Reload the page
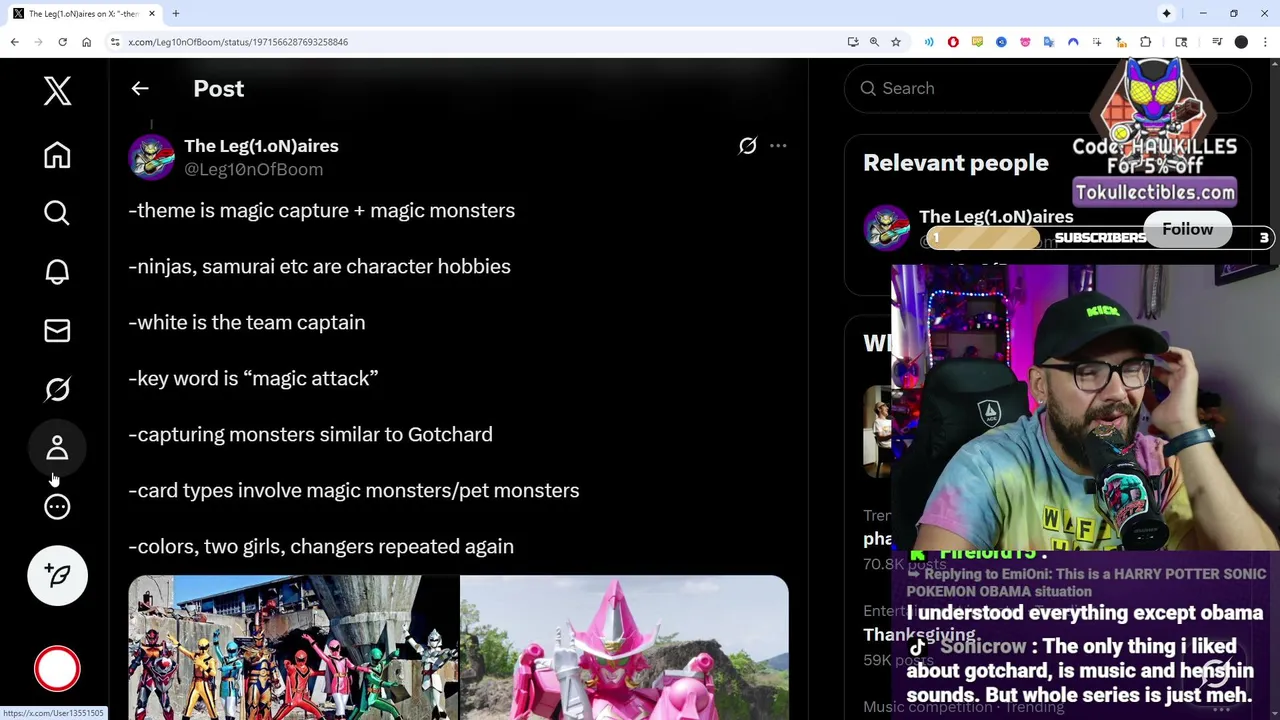 62,42
